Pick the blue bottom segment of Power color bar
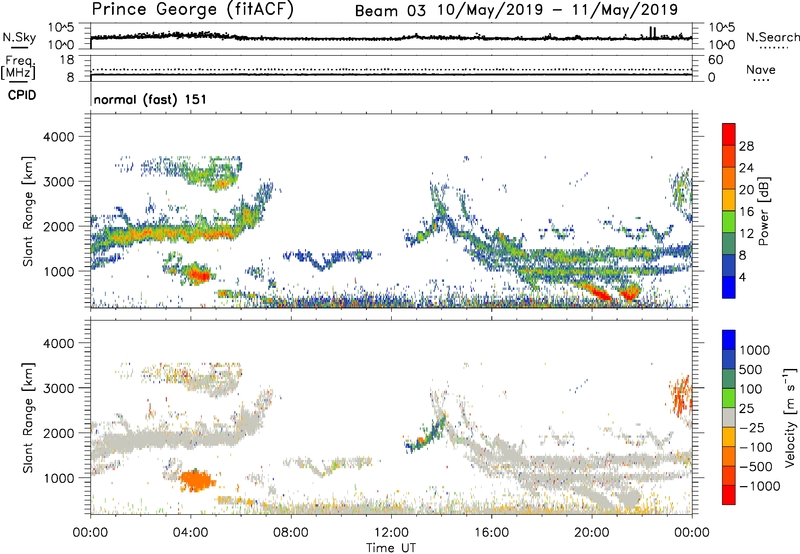 click(x=729, y=287)
